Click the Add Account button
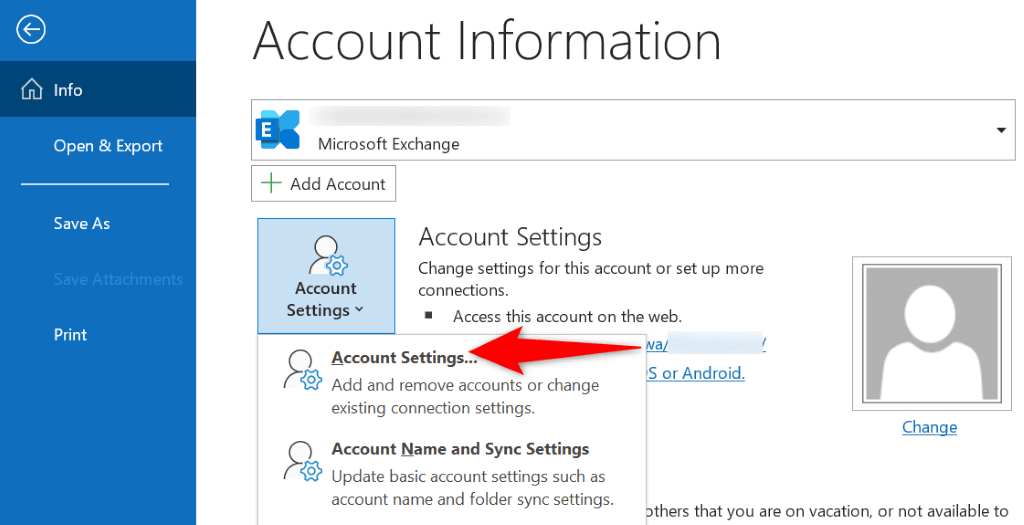 pos(324,184)
